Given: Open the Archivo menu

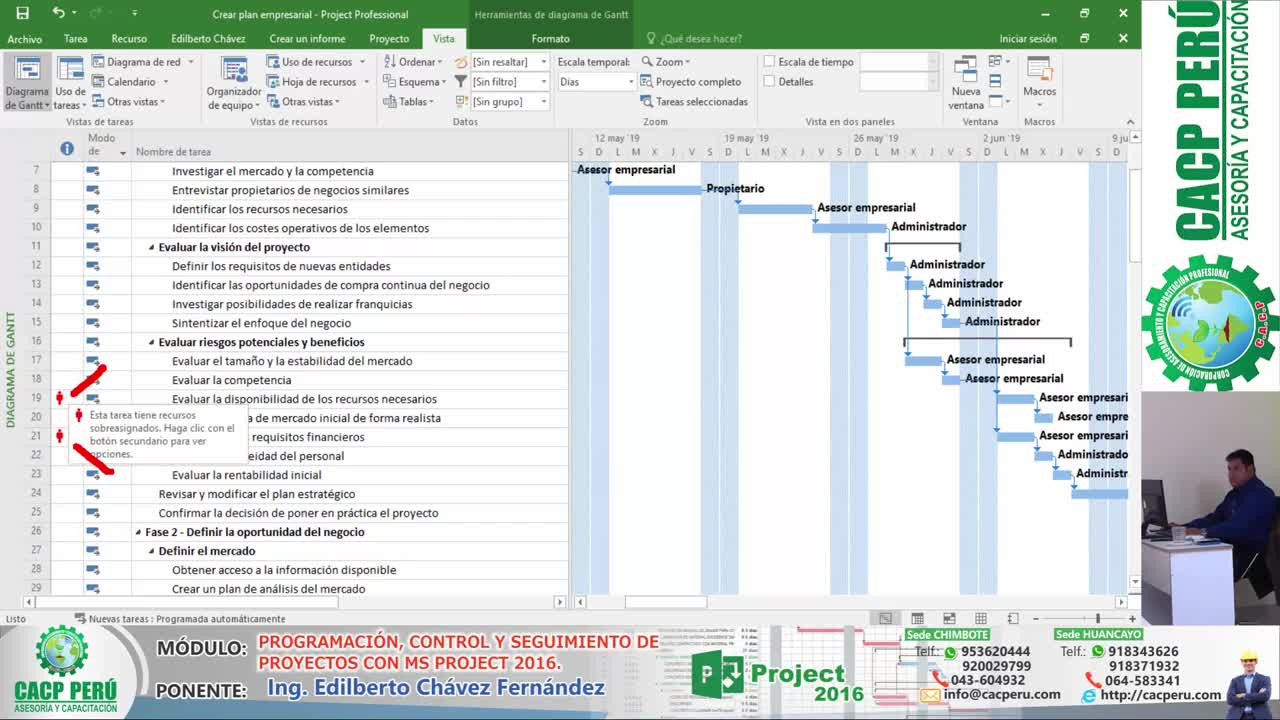Looking at the screenshot, I should point(25,39).
